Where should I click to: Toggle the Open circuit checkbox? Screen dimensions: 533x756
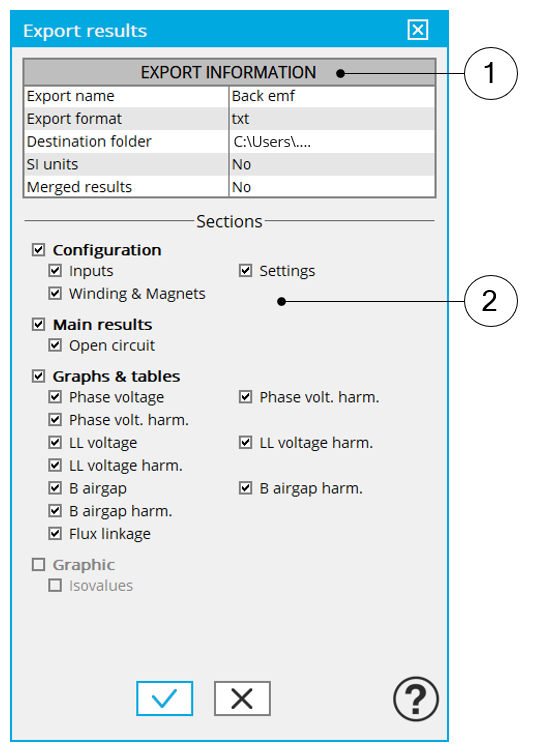pos(55,345)
